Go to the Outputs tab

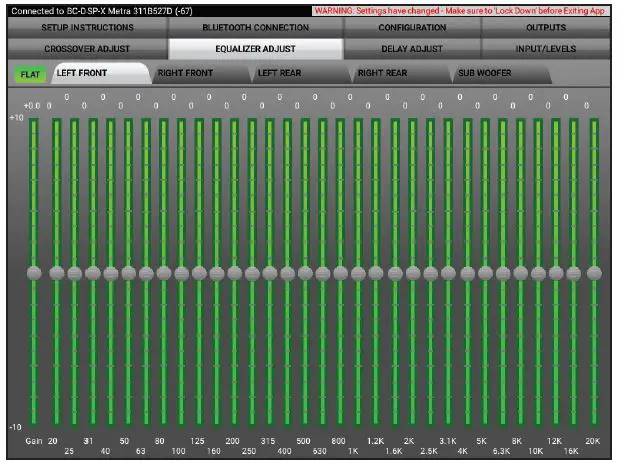click(546, 27)
